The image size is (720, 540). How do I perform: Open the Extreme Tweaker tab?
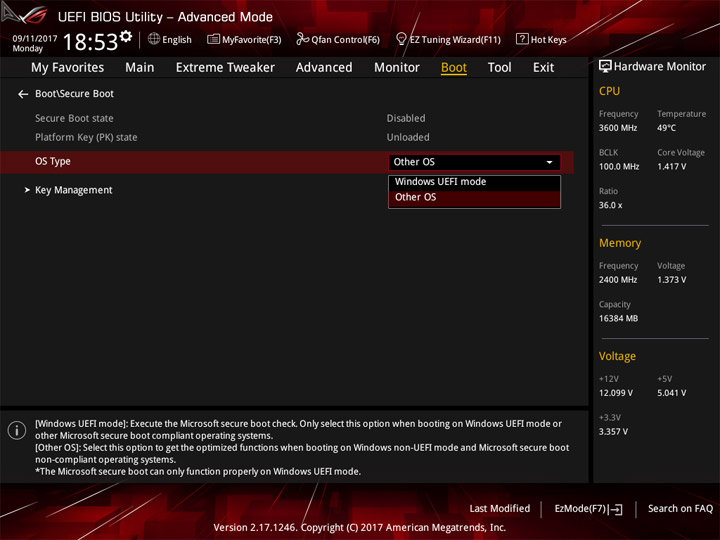[225, 68]
